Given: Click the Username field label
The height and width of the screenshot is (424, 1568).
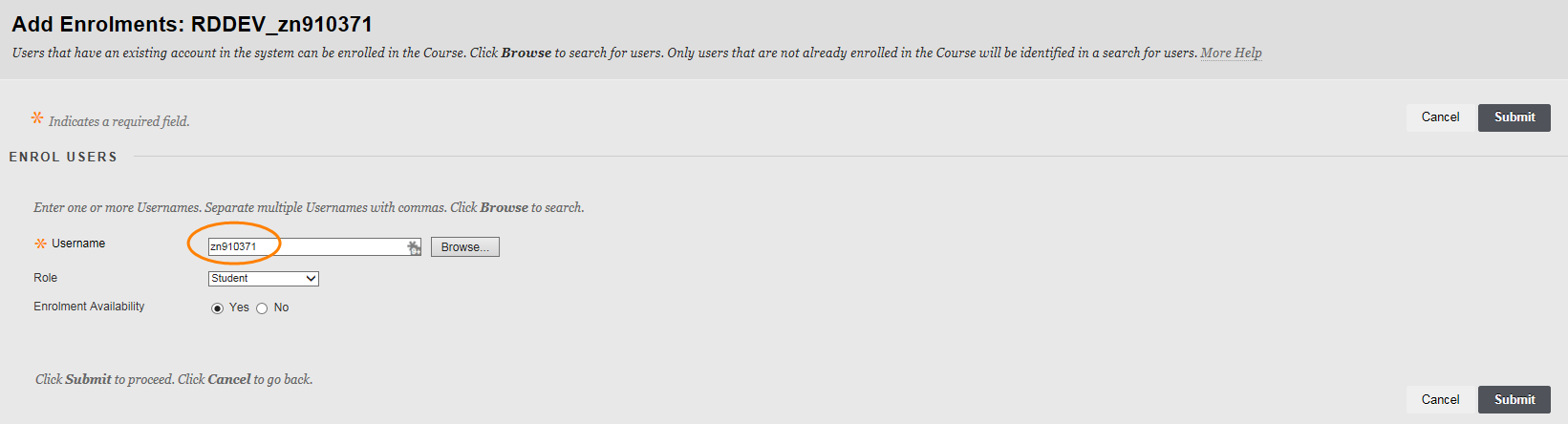Looking at the screenshot, I should [x=78, y=244].
